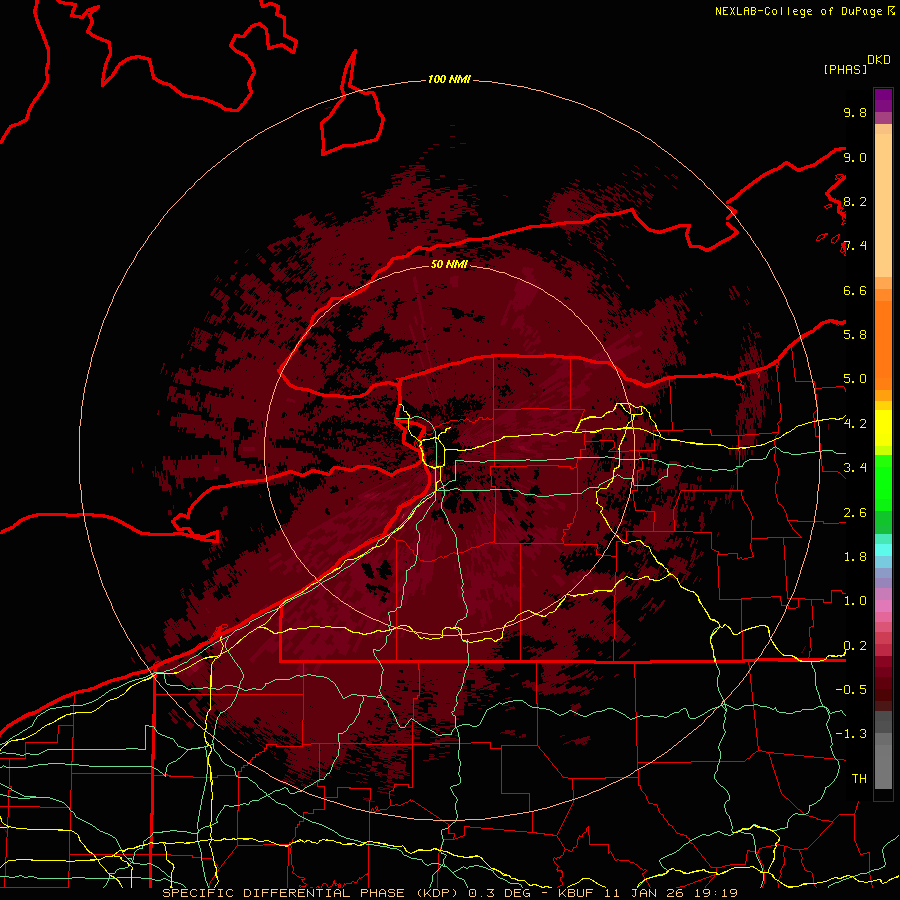Click the 9.0 color scale value
This screenshot has height=900, width=900.
(x=855, y=157)
